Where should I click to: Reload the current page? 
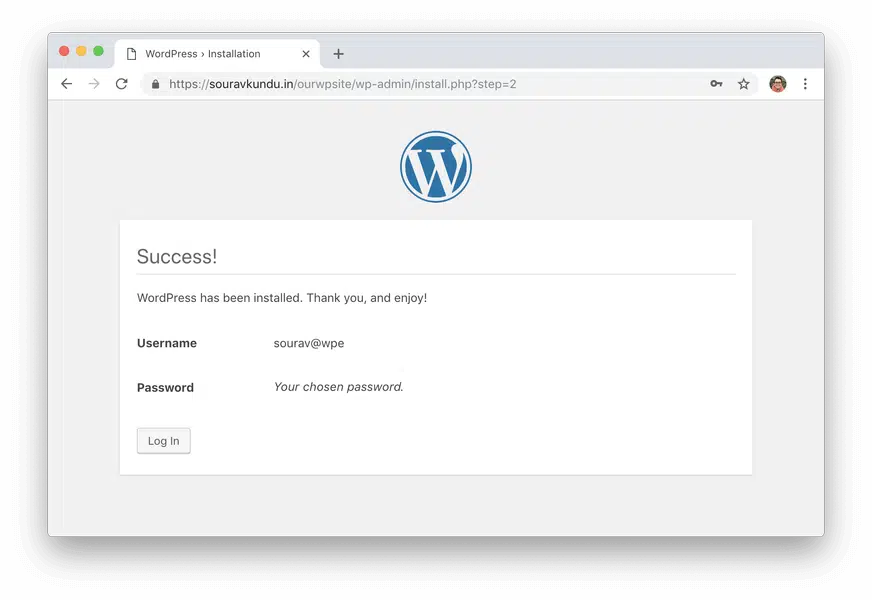(x=122, y=84)
